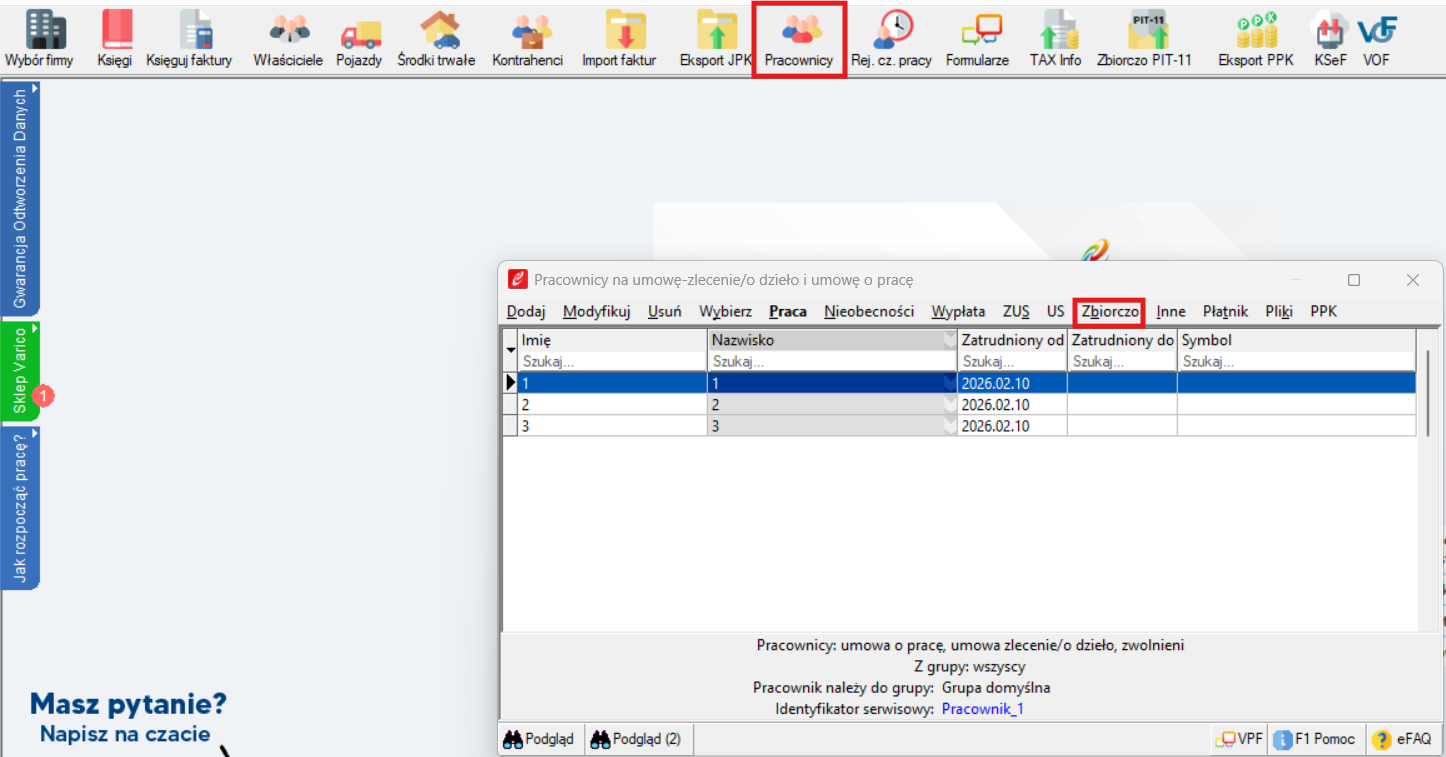Screen dimensions: 1446x757
Task: Open the Nazwisko column header dropdown
Action: click(949, 341)
